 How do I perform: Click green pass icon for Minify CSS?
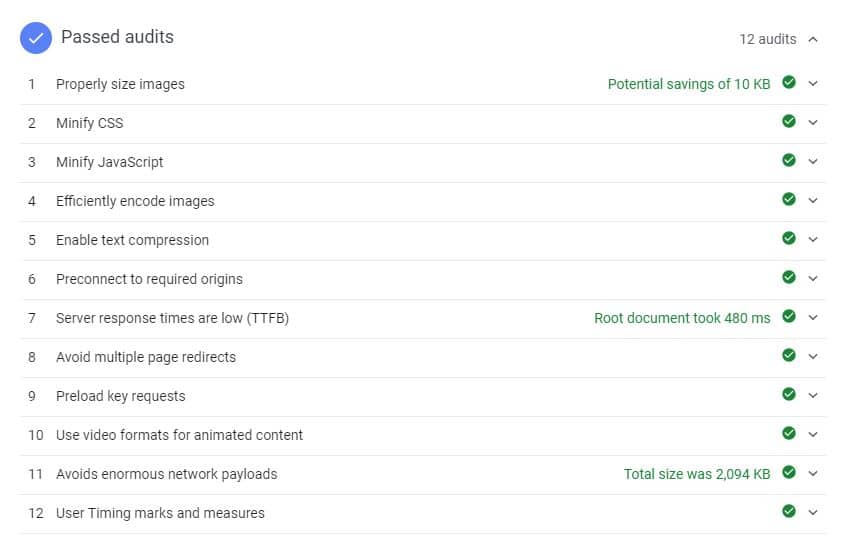[x=789, y=121]
